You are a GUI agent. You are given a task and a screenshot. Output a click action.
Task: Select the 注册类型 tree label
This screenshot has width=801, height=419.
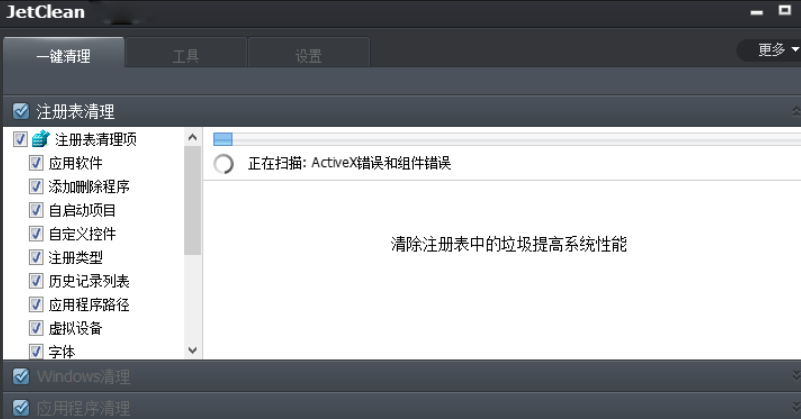click(x=76, y=257)
